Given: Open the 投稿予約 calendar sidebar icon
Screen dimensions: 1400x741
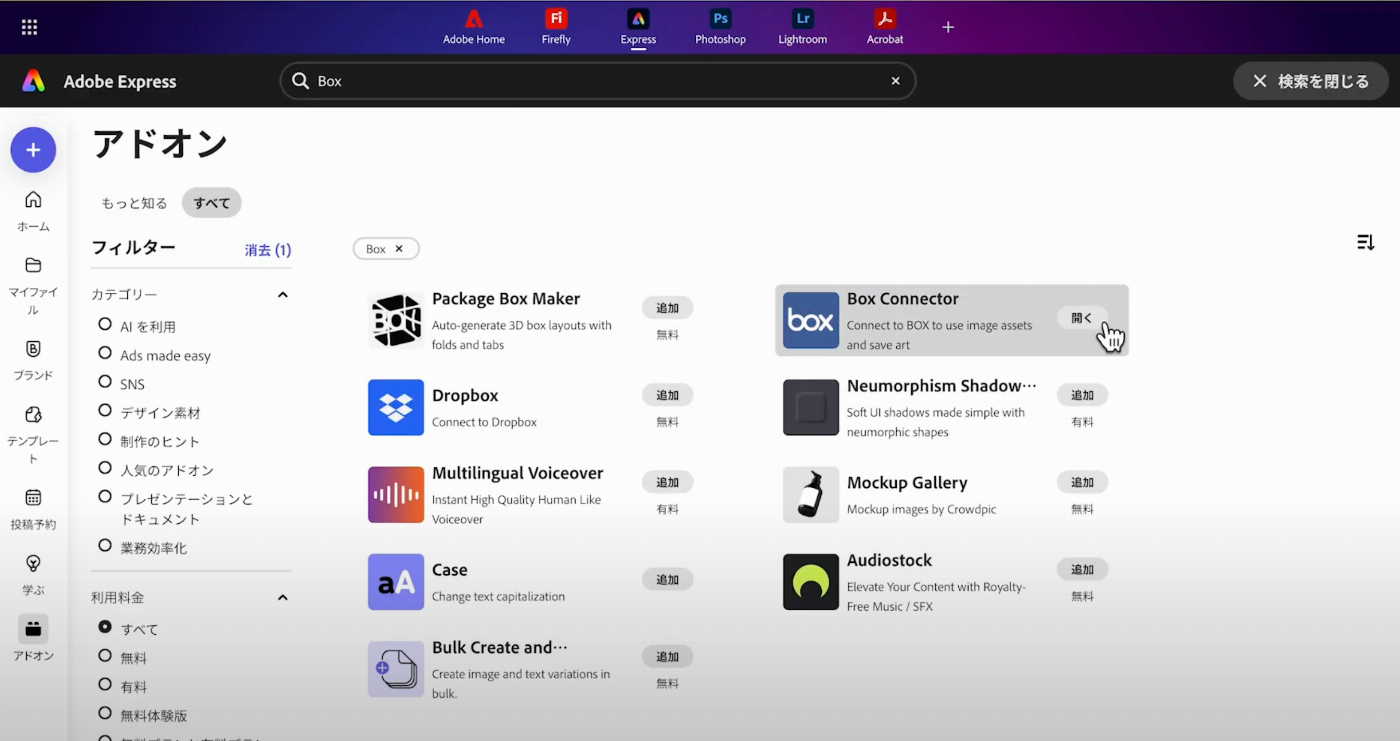Looking at the screenshot, I should 33,498.
